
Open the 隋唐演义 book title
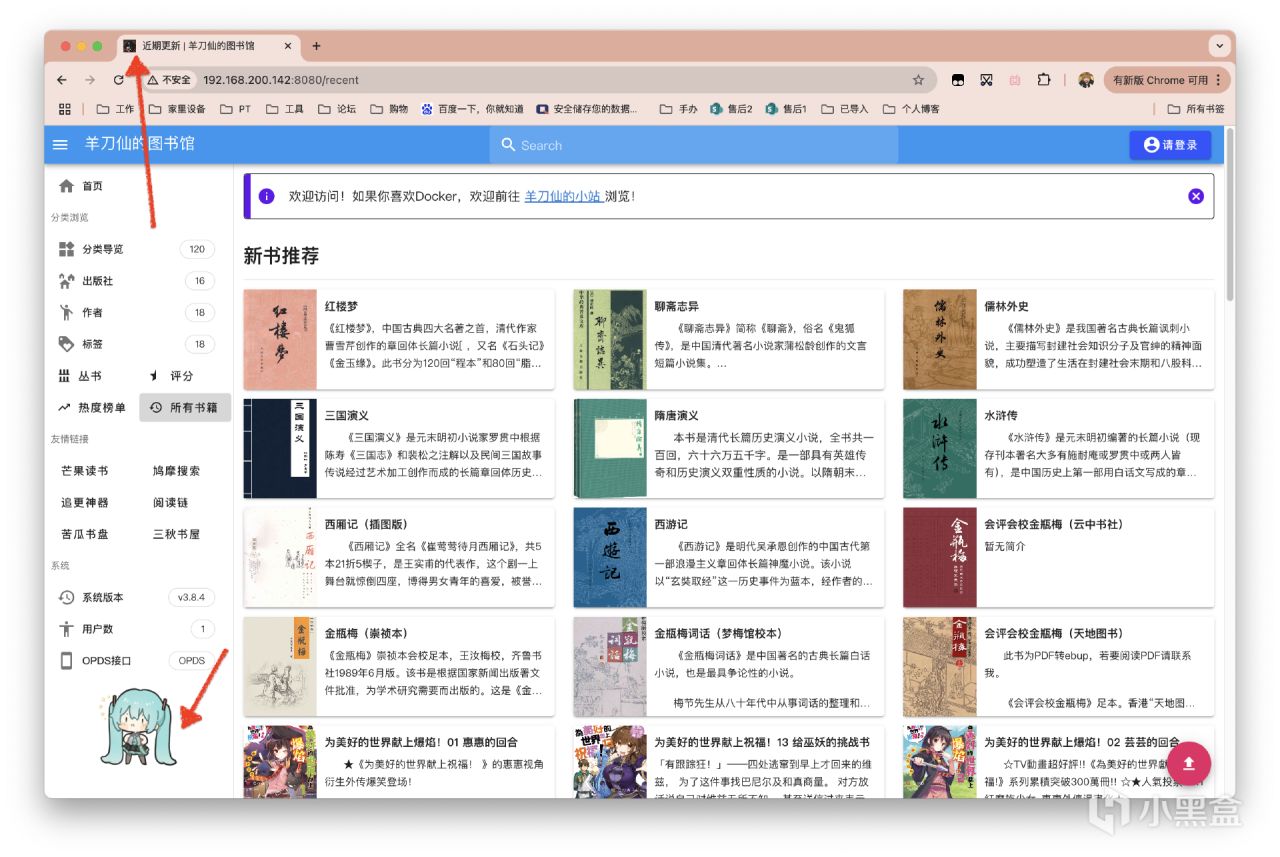pos(677,415)
